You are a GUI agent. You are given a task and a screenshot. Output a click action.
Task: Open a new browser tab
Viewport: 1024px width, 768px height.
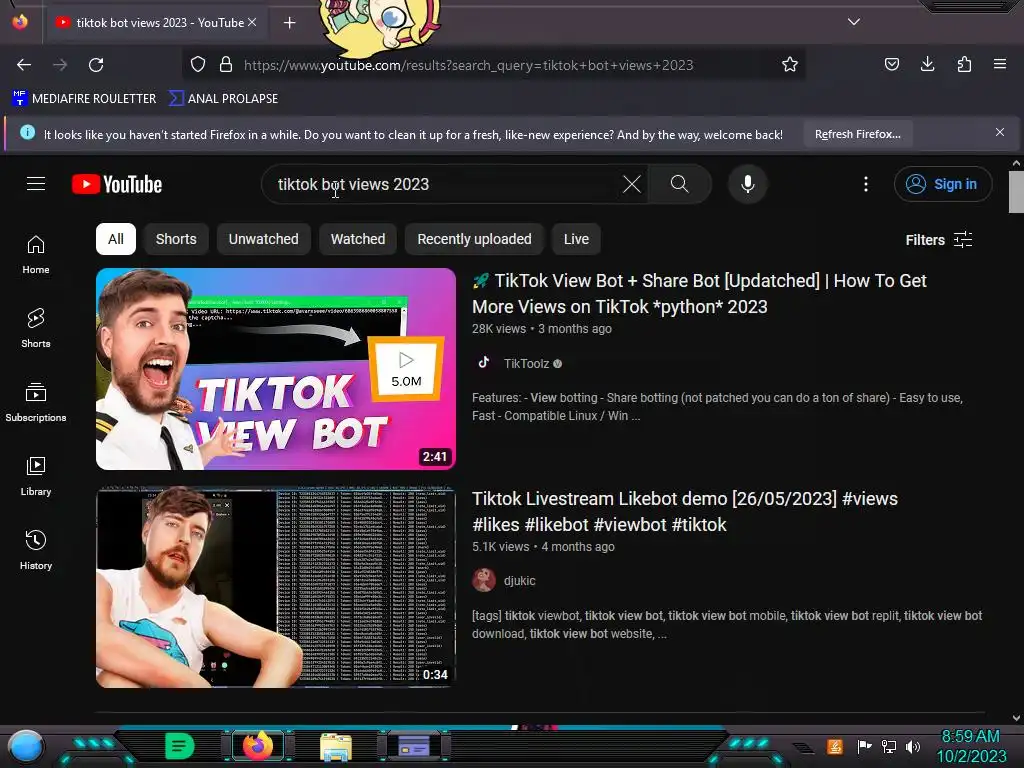click(x=289, y=23)
